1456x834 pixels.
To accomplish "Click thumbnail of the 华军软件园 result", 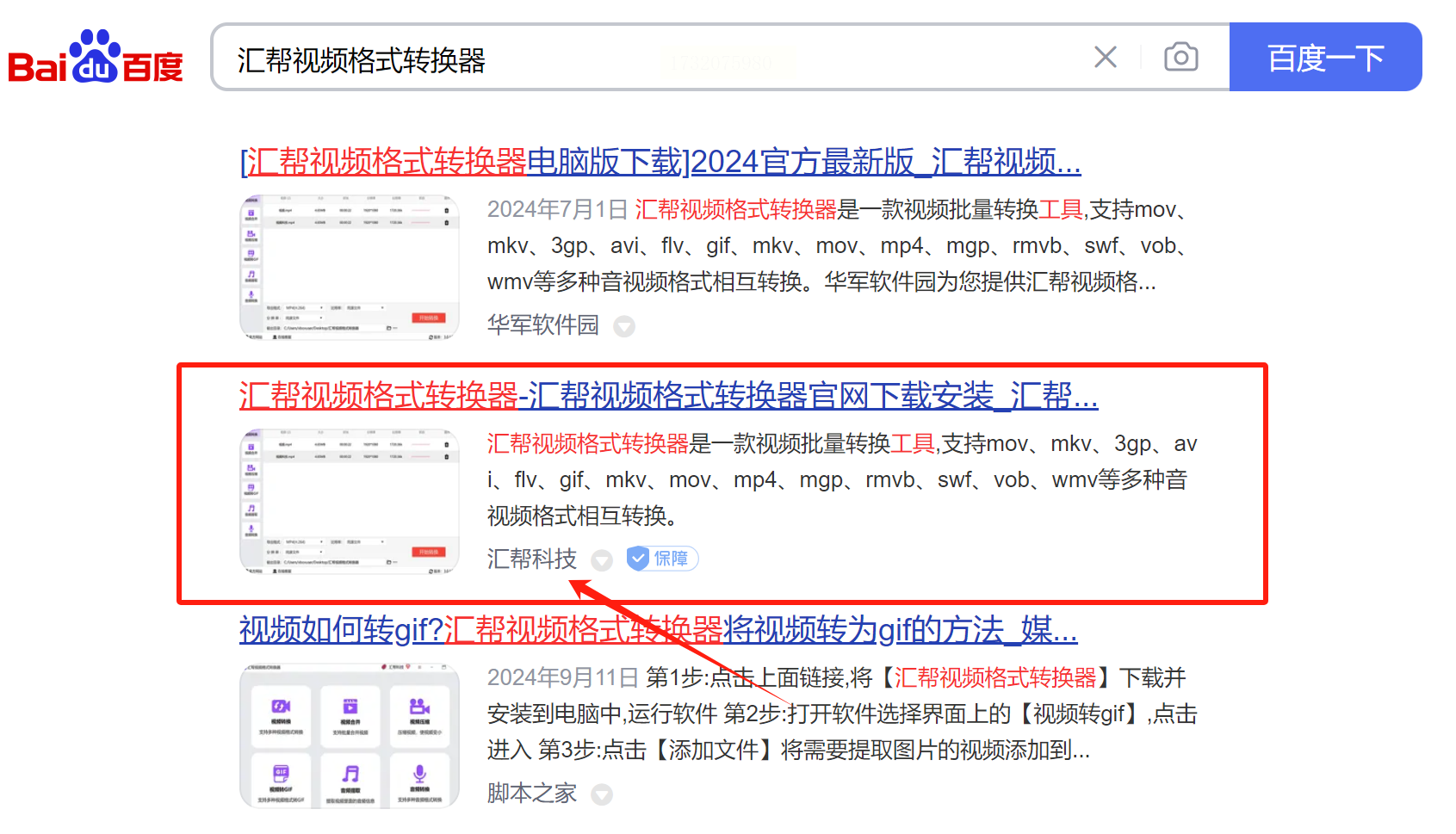I will tap(349, 268).
